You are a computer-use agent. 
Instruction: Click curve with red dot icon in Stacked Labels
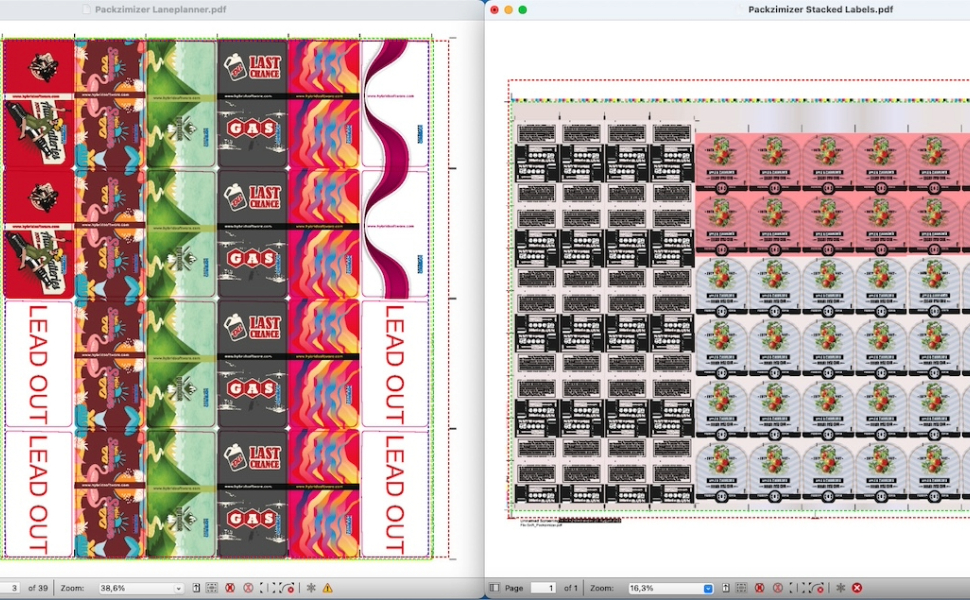click(x=817, y=588)
